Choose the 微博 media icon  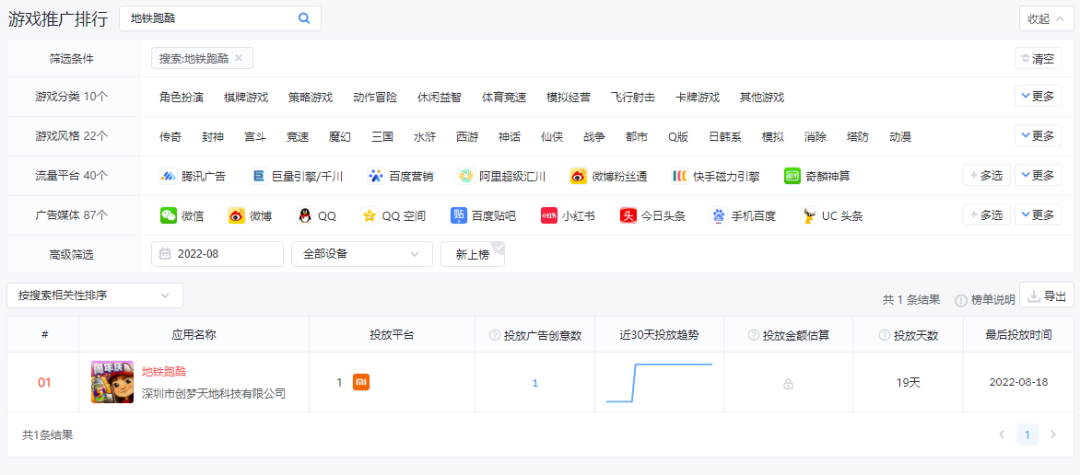point(236,216)
